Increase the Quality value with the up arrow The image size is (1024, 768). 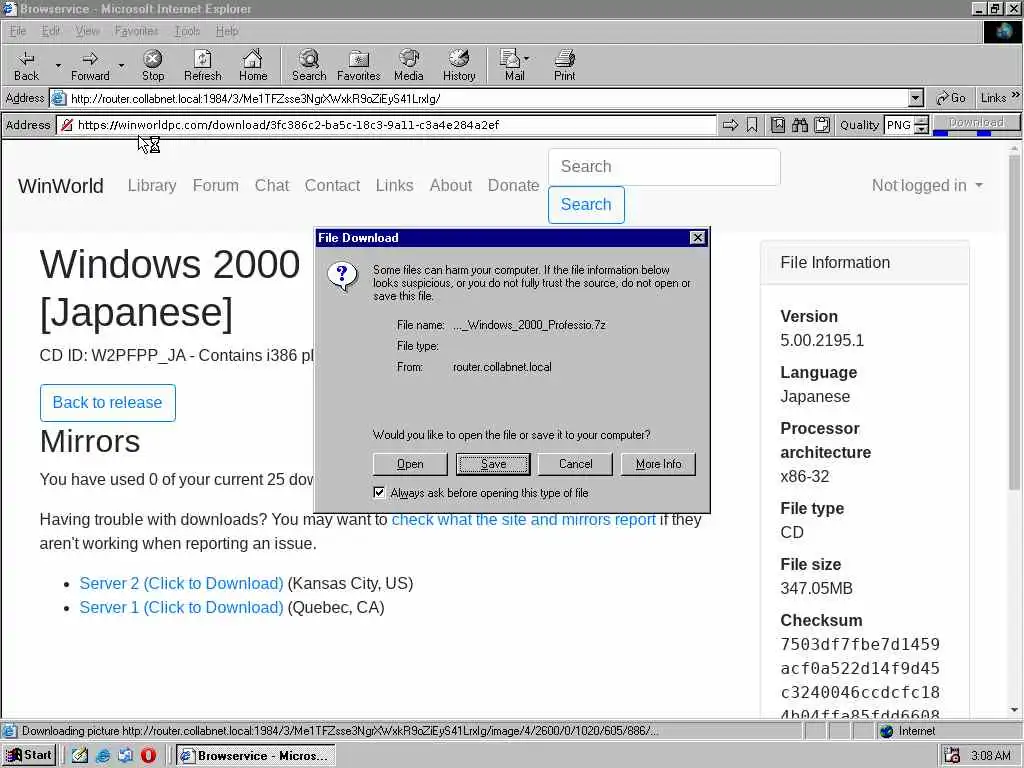[921, 120]
